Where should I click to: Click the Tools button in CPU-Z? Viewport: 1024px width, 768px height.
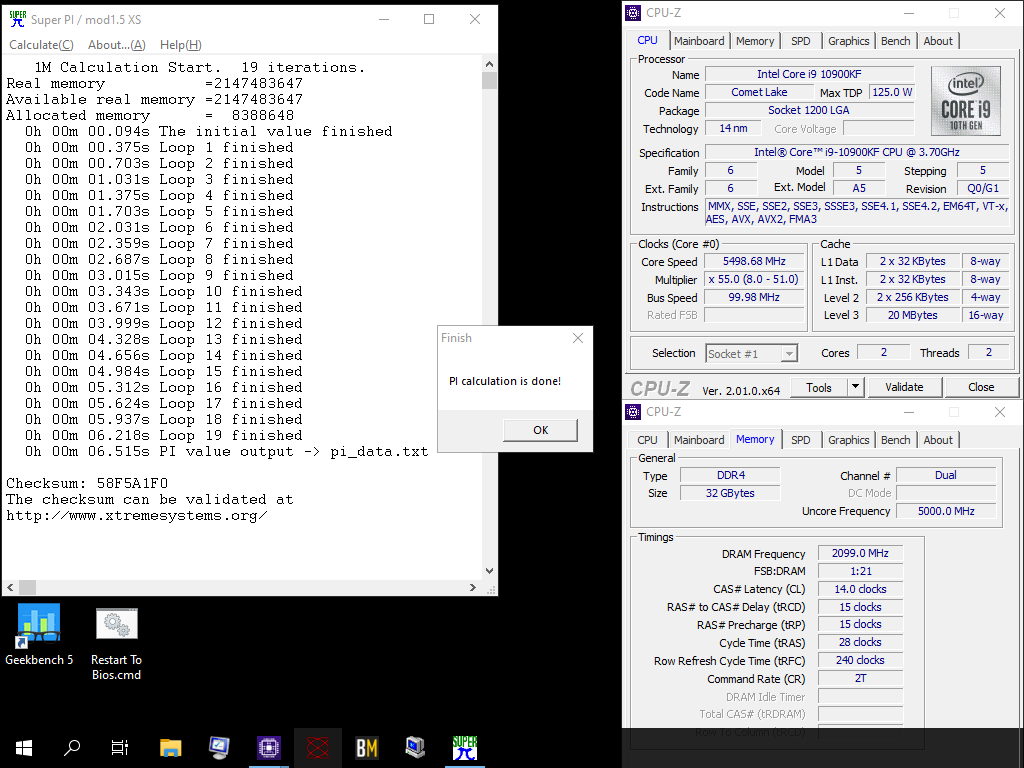tap(818, 387)
